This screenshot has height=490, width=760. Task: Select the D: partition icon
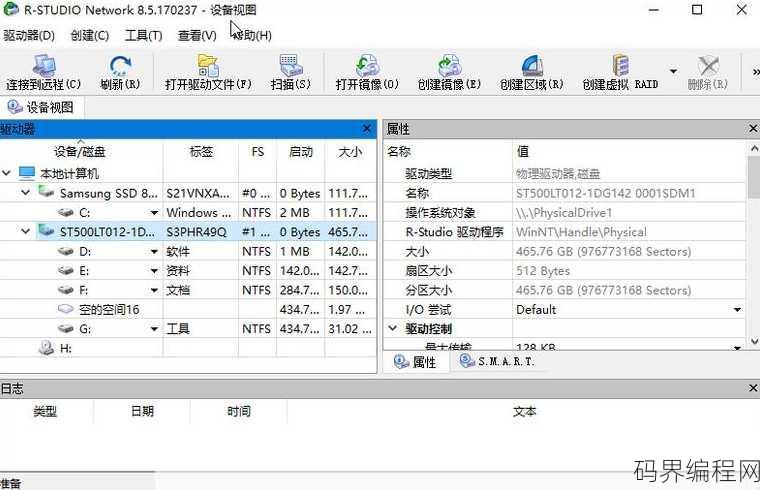pos(65,252)
